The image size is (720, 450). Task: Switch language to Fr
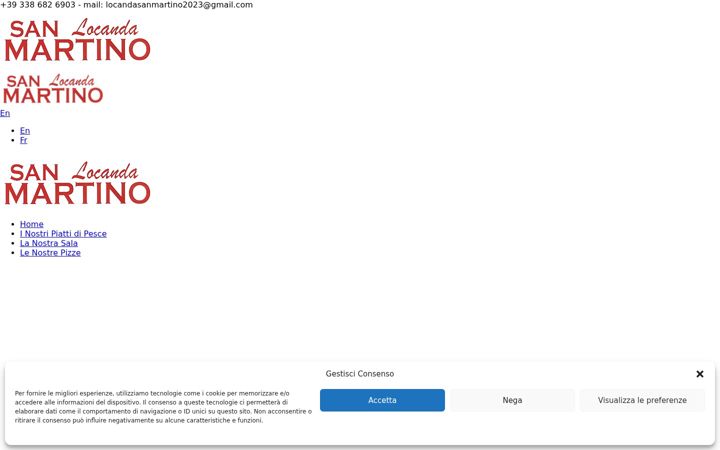(23, 141)
